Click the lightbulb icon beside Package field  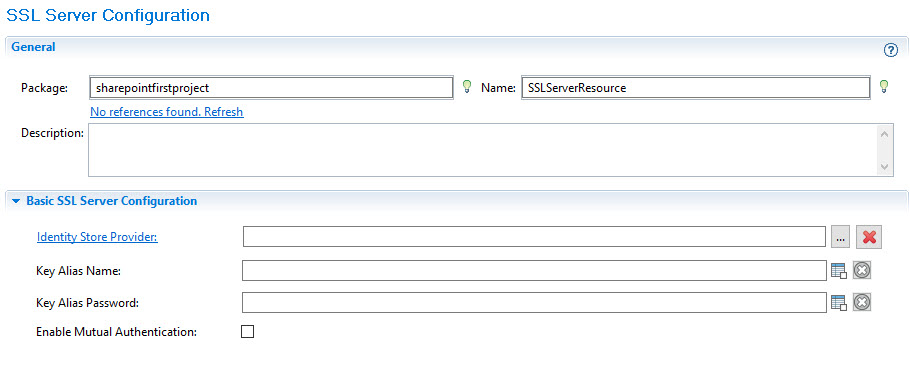tap(465, 87)
